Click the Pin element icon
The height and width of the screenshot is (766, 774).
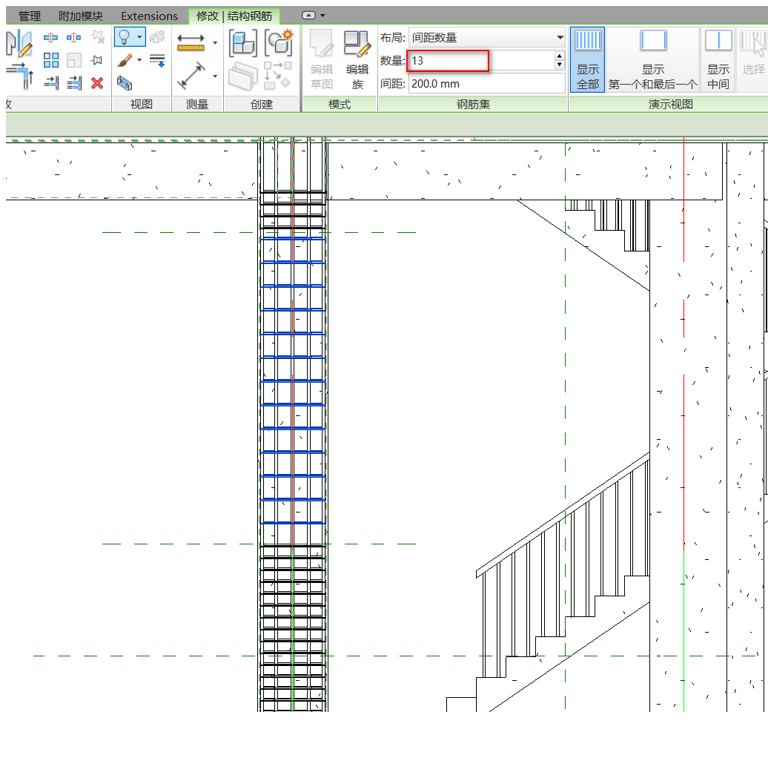(x=97, y=61)
